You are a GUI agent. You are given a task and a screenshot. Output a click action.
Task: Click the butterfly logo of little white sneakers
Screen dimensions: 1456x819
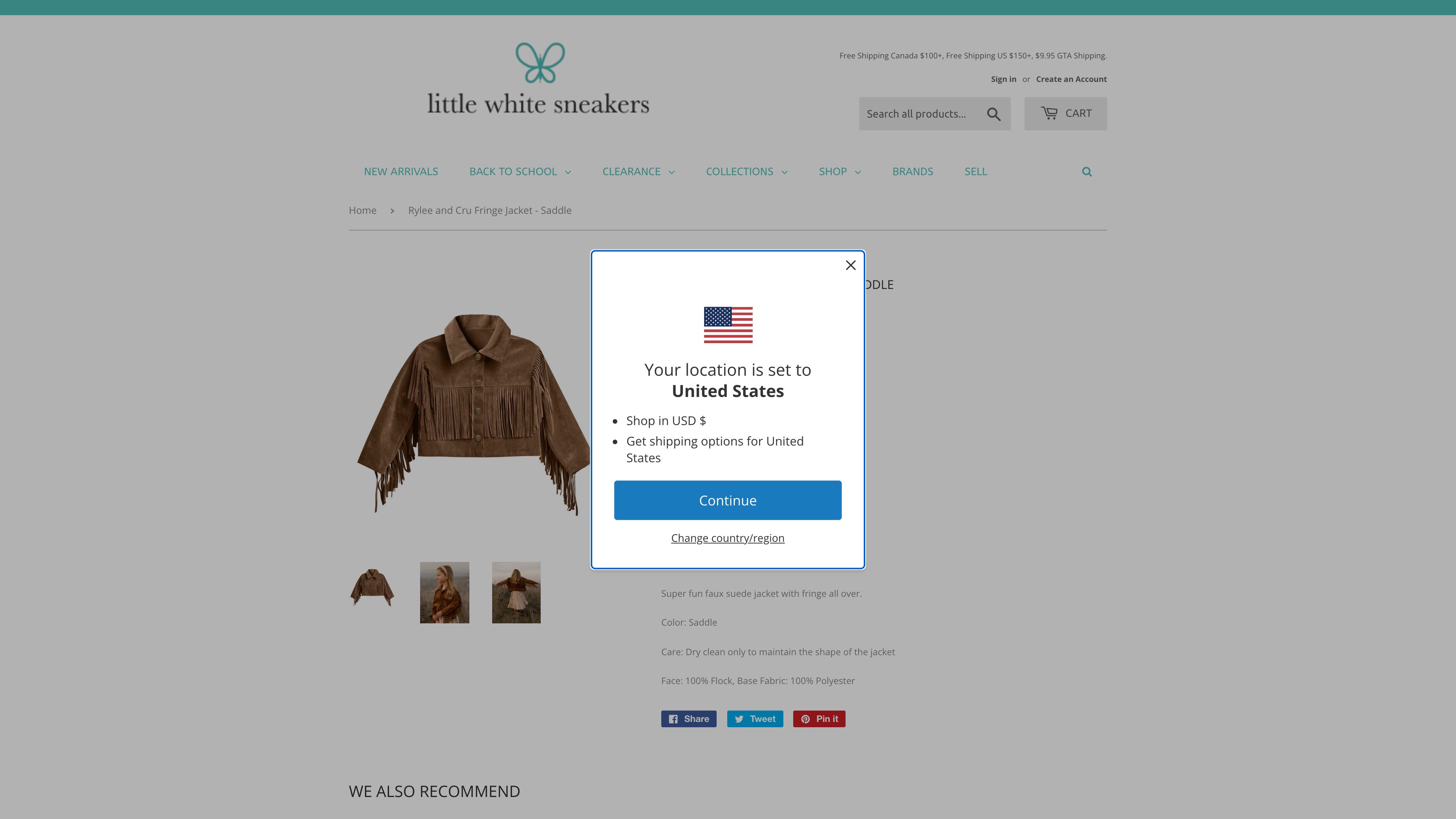540,63
